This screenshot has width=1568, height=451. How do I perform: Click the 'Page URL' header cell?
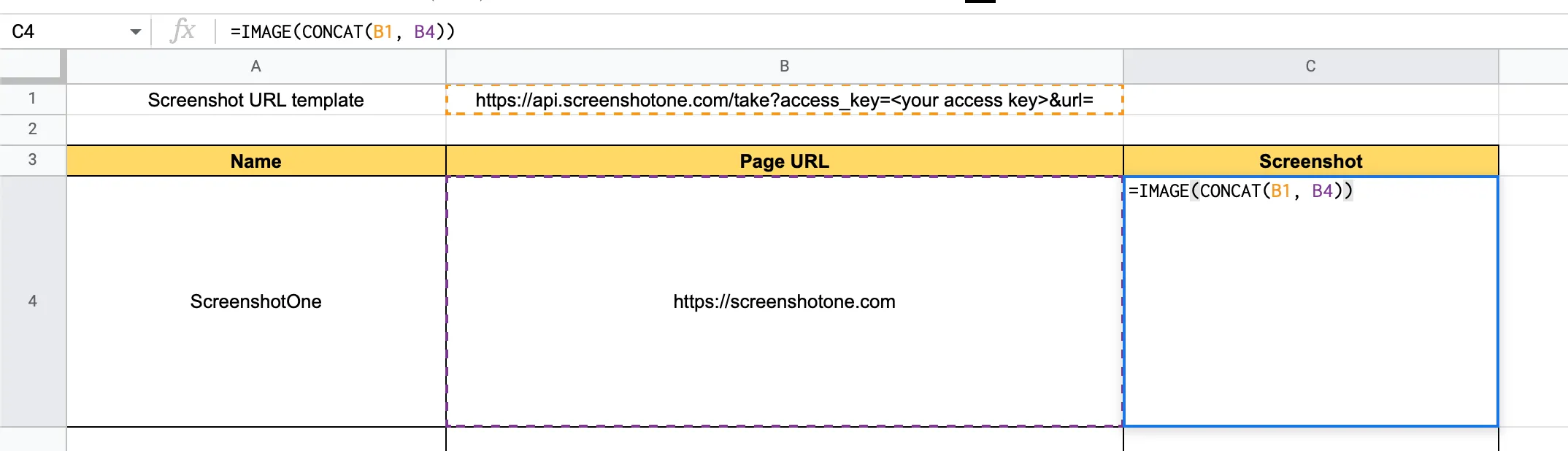[784, 161]
